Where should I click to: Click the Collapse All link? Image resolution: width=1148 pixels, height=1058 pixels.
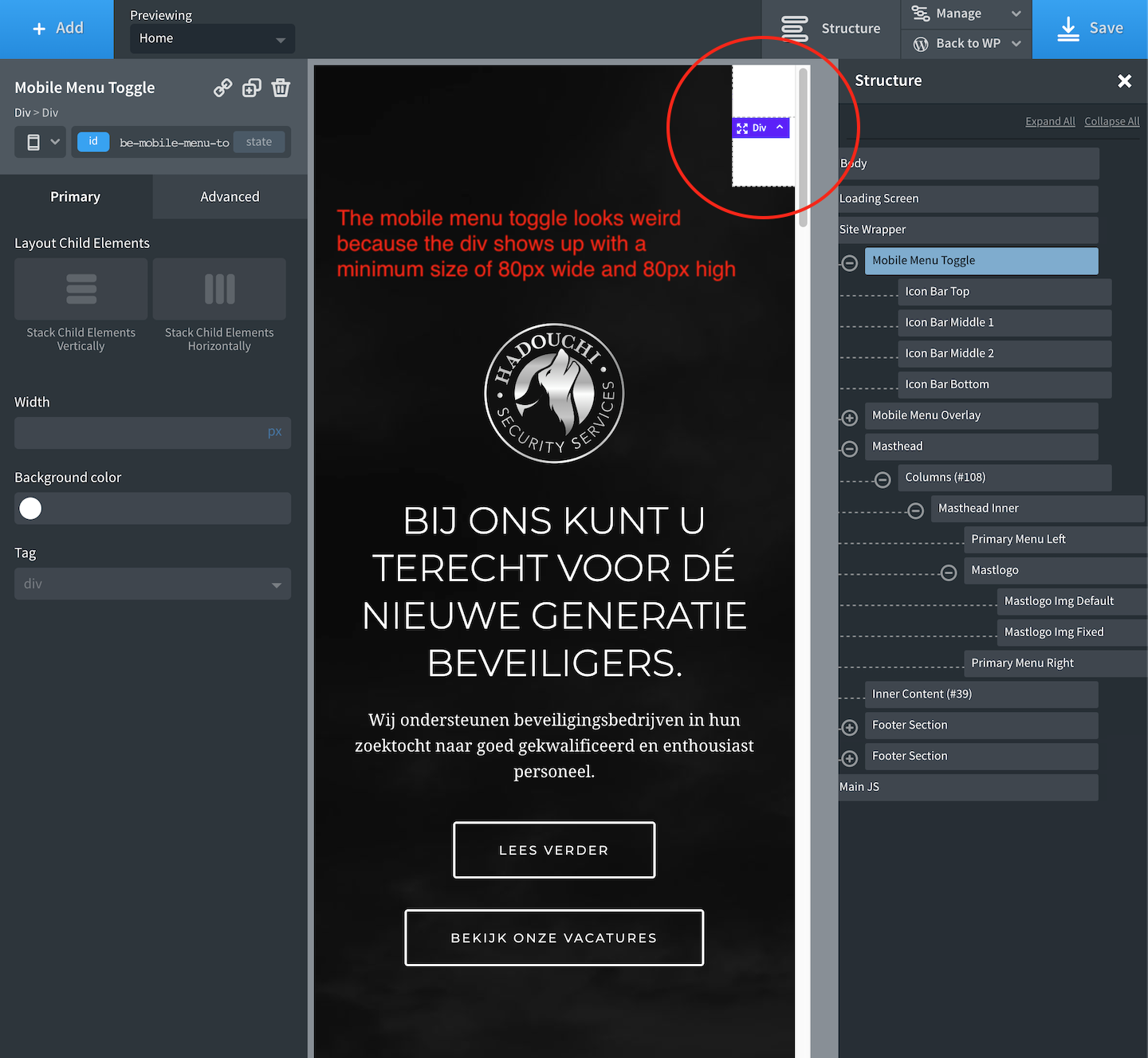pos(1111,121)
